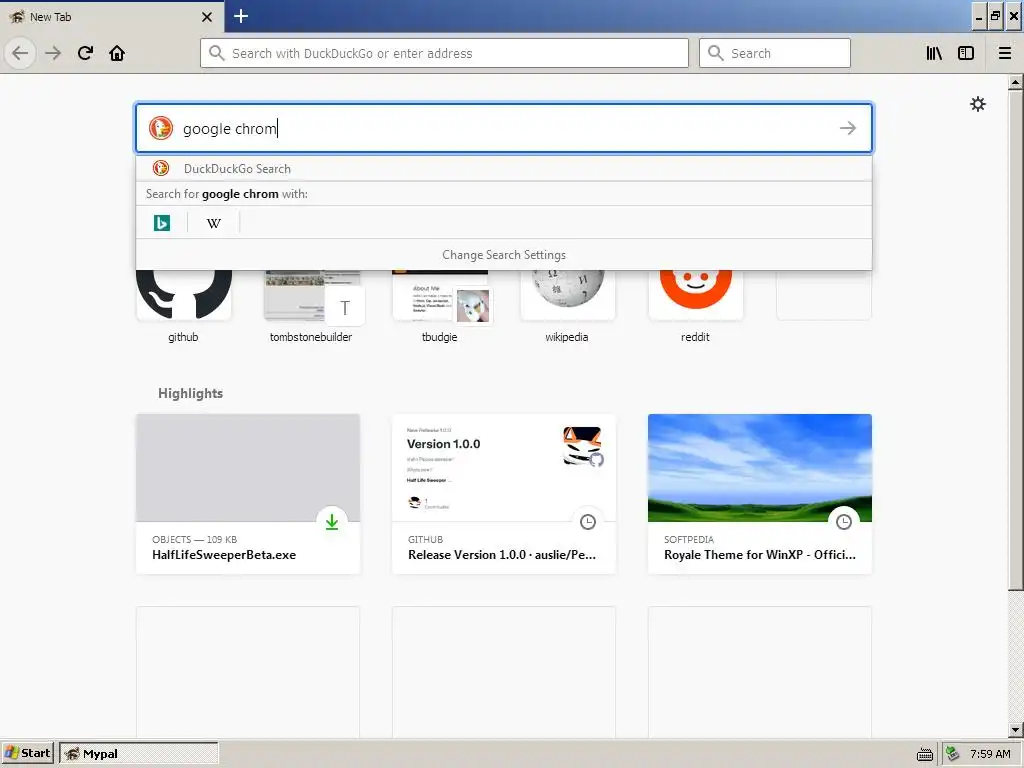Select Mypal in the taskbar
Image resolution: width=1024 pixels, height=768 pixels.
(138, 754)
